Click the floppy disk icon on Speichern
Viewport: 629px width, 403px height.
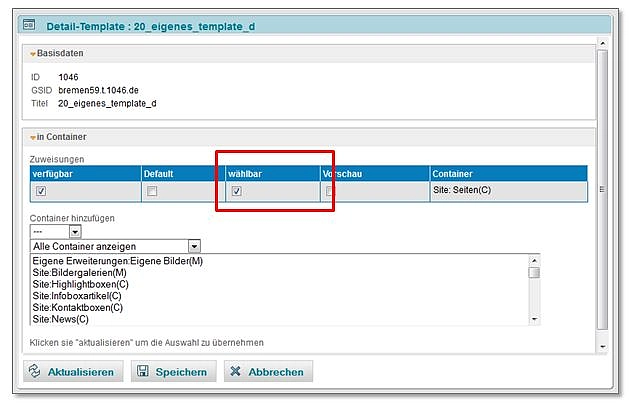141,372
